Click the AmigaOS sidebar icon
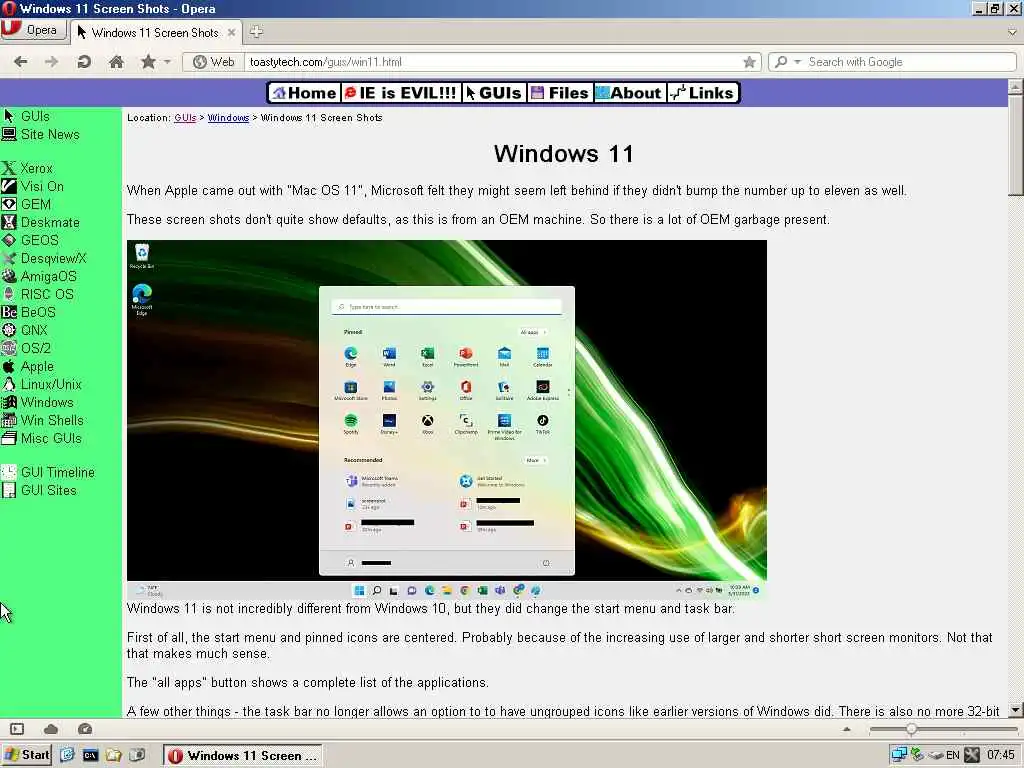This screenshot has height=768, width=1024. point(8,276)
